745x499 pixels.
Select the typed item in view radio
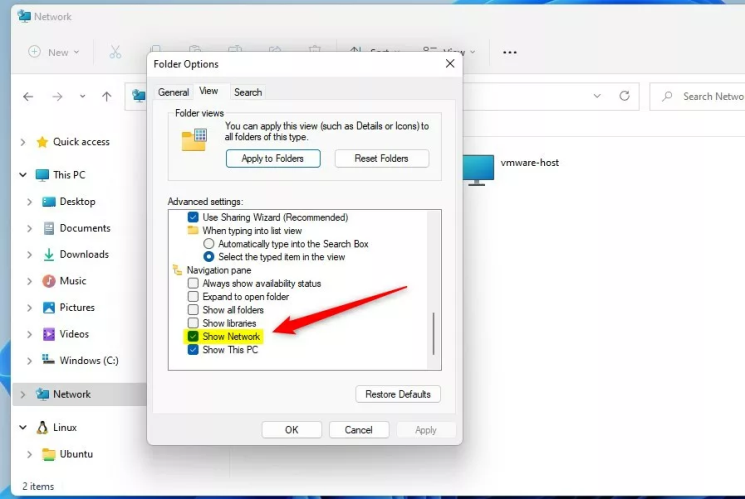(x=209, y=257)
